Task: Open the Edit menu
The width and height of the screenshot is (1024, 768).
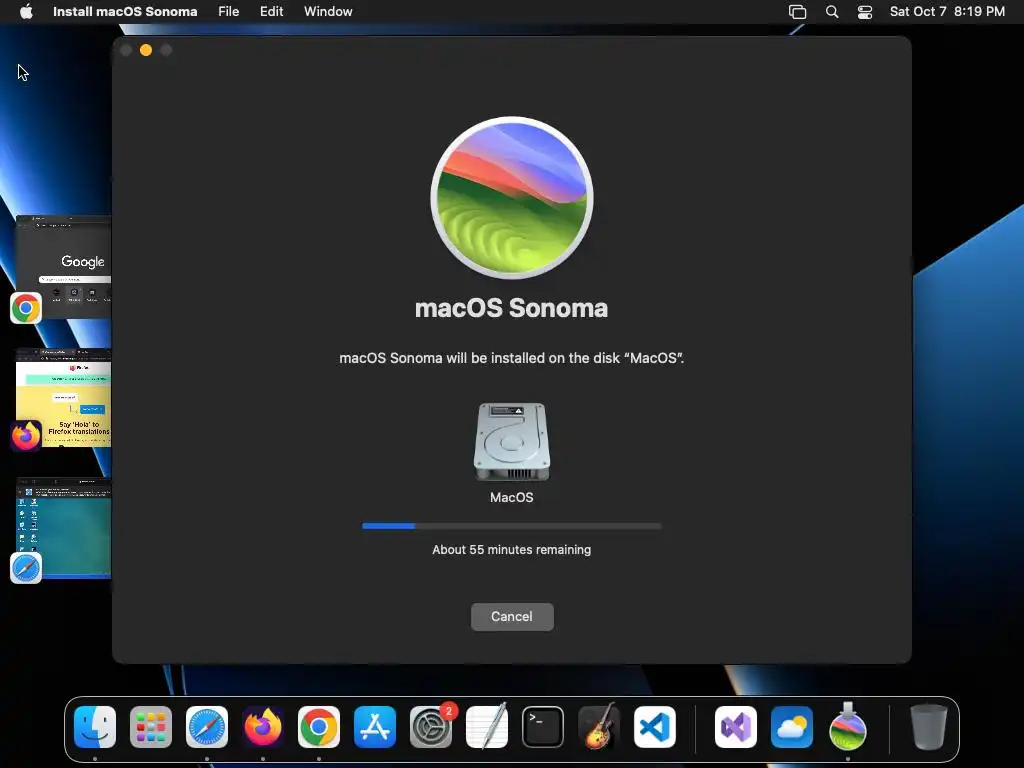Action: pos(272,11)
